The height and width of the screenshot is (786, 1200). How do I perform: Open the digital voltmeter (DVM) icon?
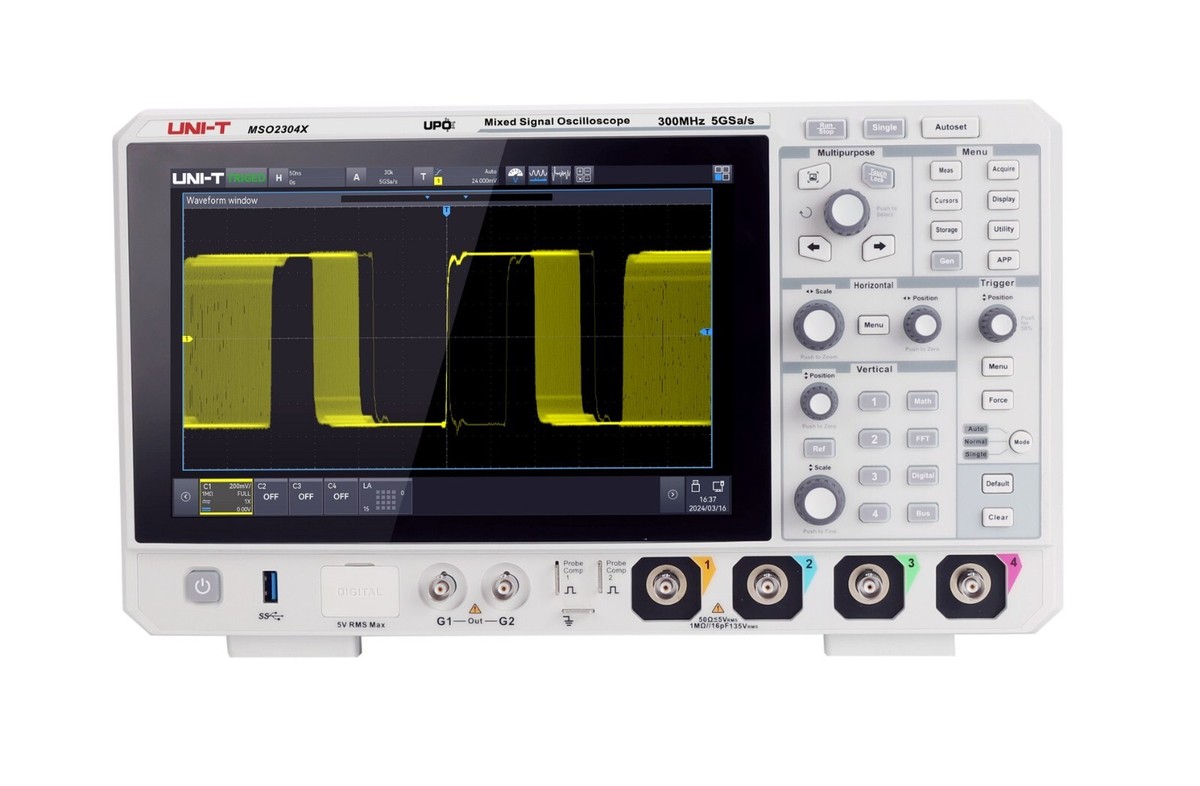click(515, 174)
